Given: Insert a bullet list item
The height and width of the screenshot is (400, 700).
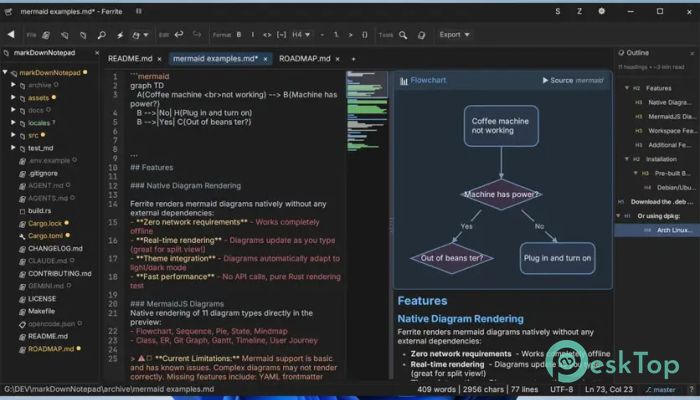Looking at the screenshot, I should tap(322, 34).
